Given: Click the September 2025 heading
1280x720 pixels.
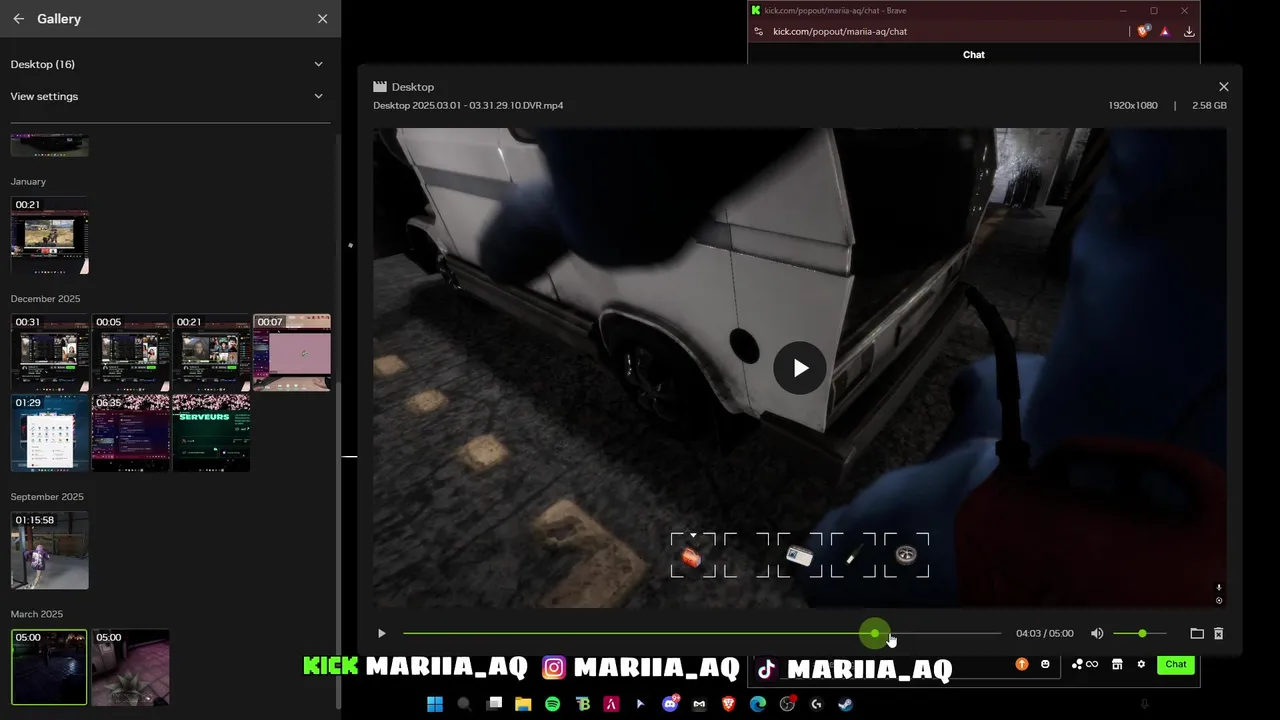Looking at the screenshot, I should [x=47, y=497].
